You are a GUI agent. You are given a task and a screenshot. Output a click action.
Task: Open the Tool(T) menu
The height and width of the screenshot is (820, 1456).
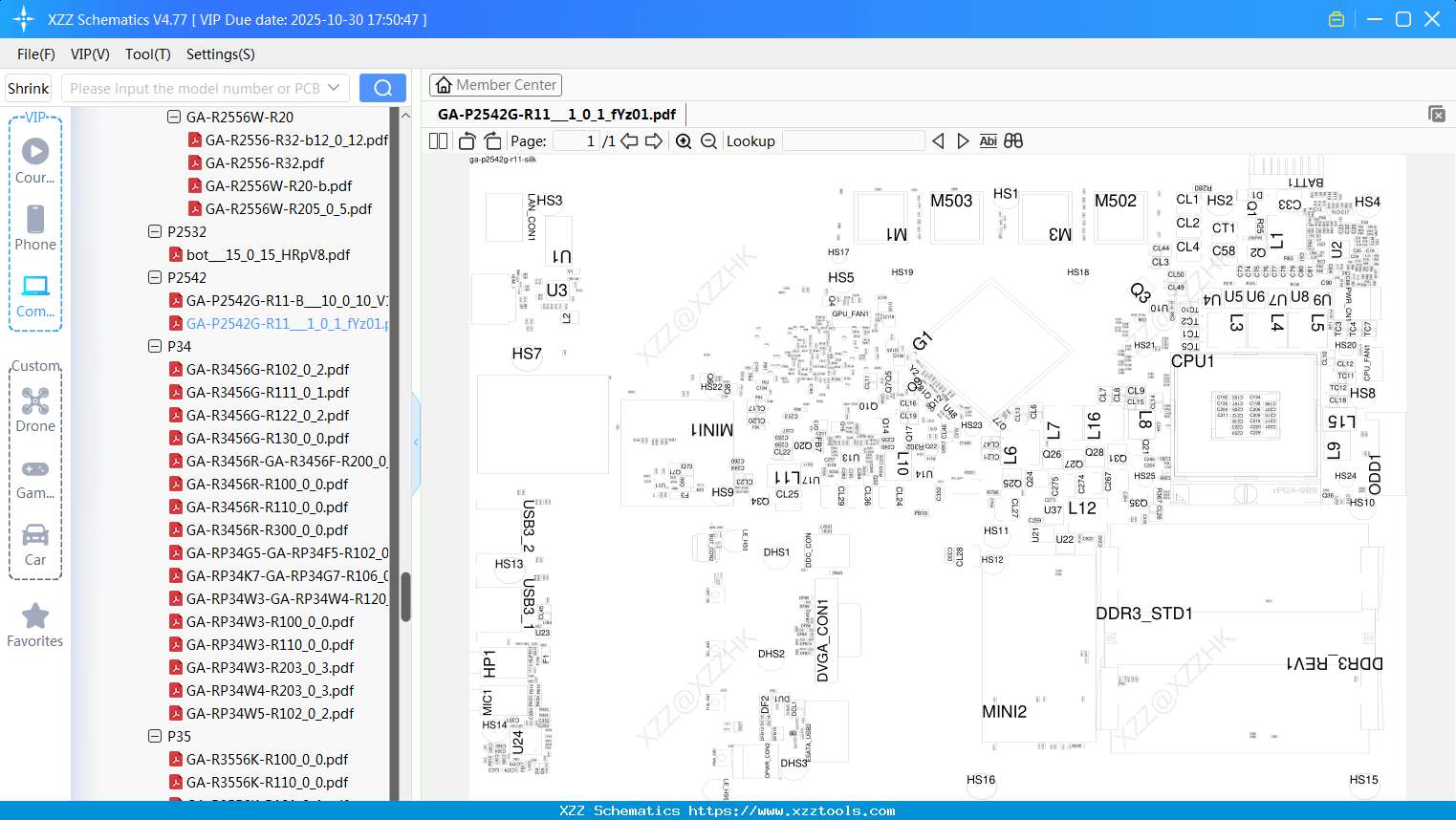(148, 54)
